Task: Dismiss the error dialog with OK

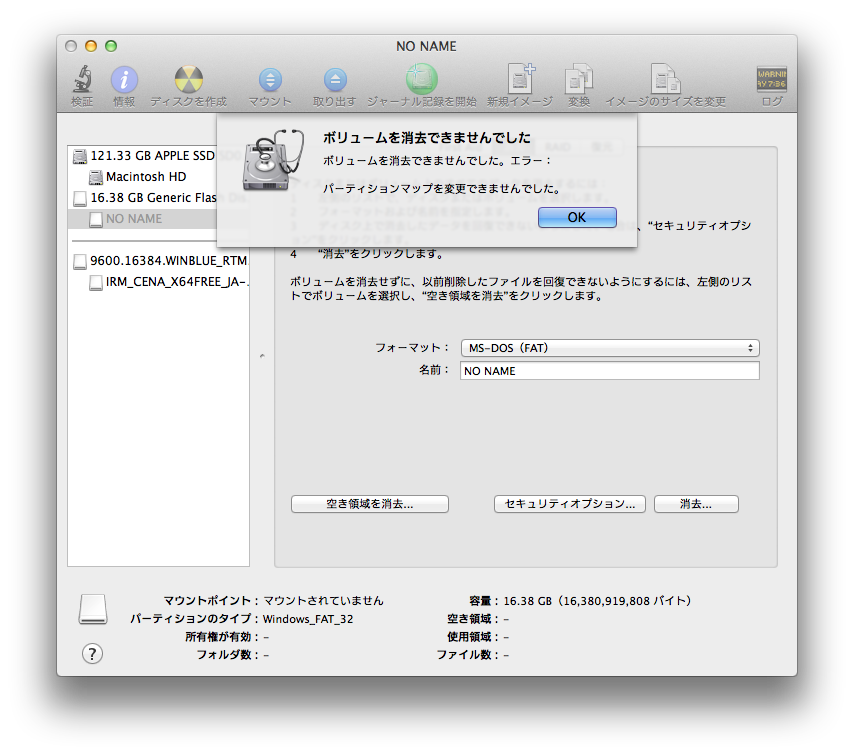Action: (577, 217)
